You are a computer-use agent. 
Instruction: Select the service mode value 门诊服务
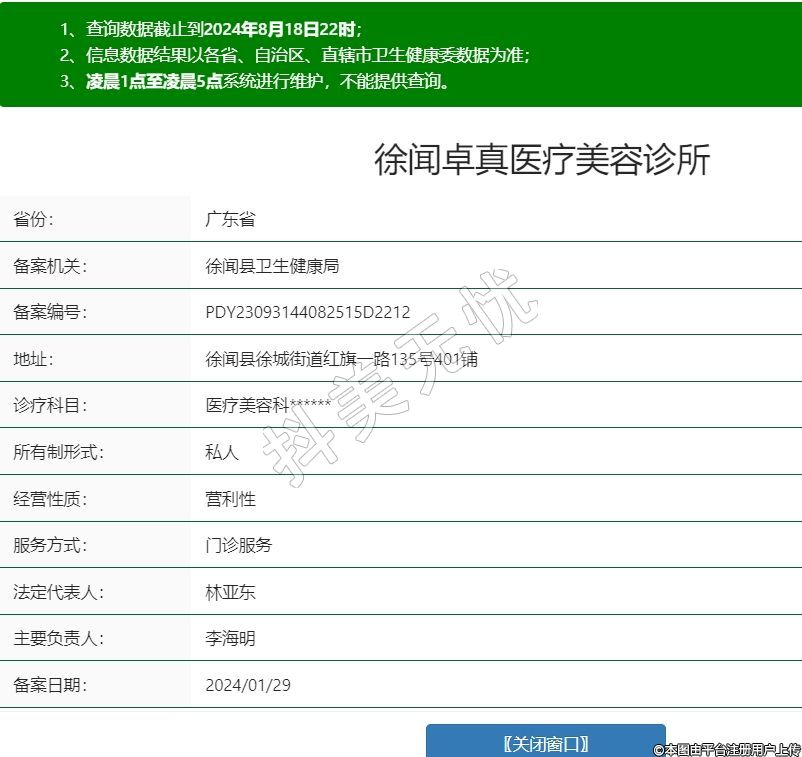click(x=238, y=545)
